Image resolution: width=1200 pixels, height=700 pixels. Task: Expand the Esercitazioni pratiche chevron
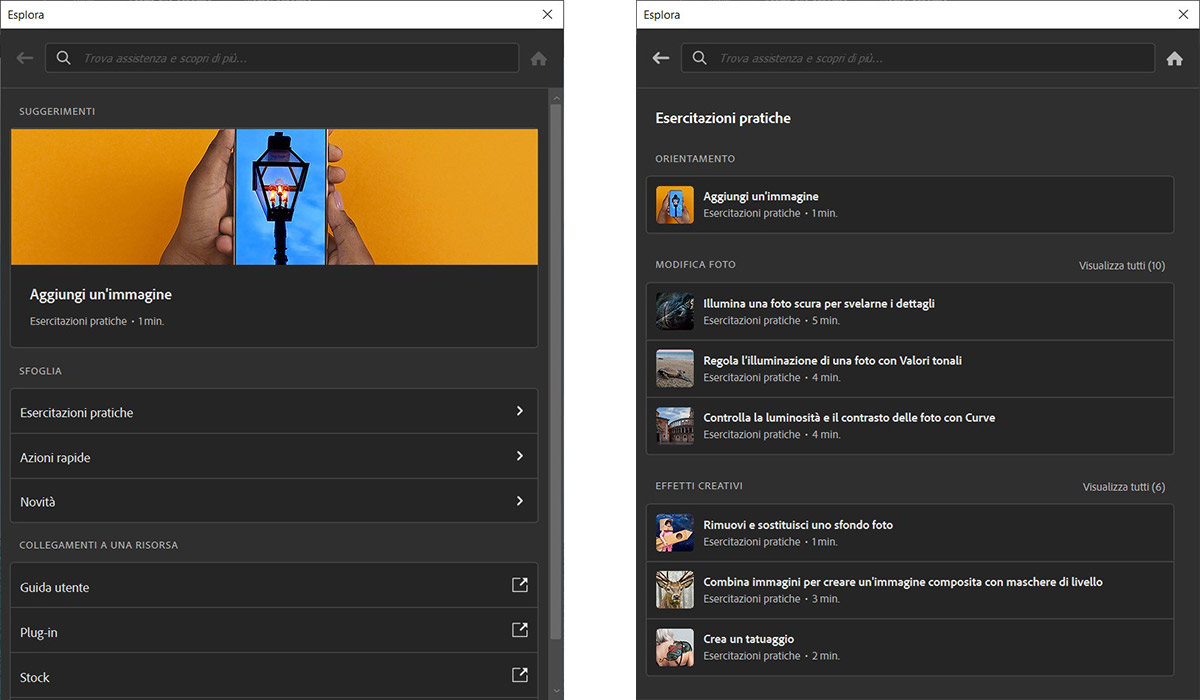pyautogui.click(x=520, y=411)
